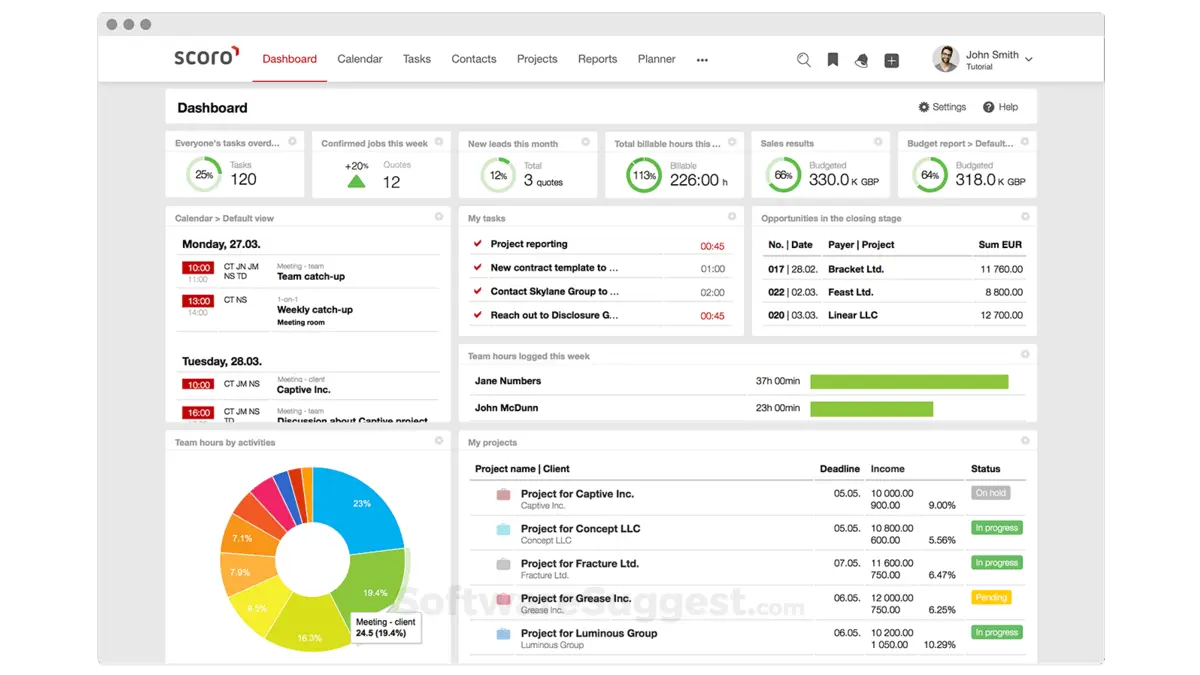Click the green up-arrow on Confirmed jobs
The width and height of the screenshot is (1200, 675).
point(356,182)
